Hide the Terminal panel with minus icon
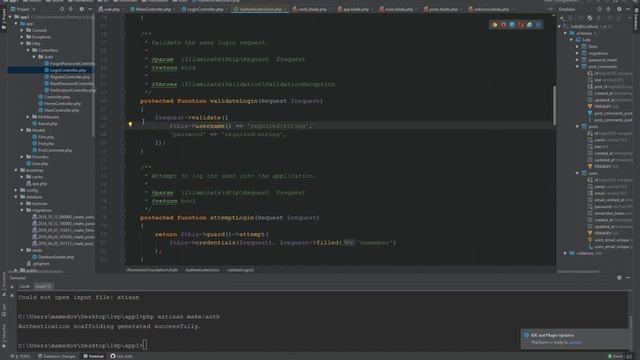 [628, 278]
